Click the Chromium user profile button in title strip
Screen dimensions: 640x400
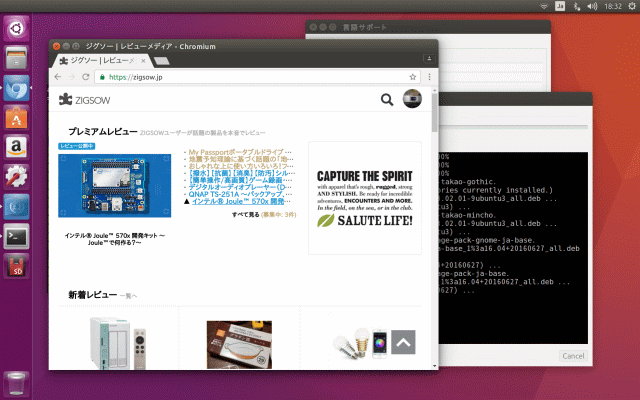429,58
